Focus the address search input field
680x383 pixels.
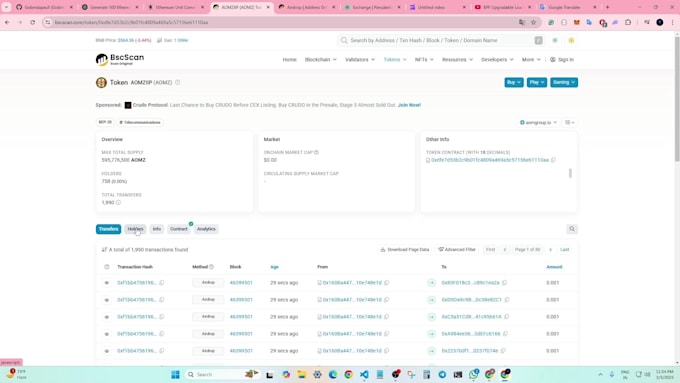click(x=440, y=40)
